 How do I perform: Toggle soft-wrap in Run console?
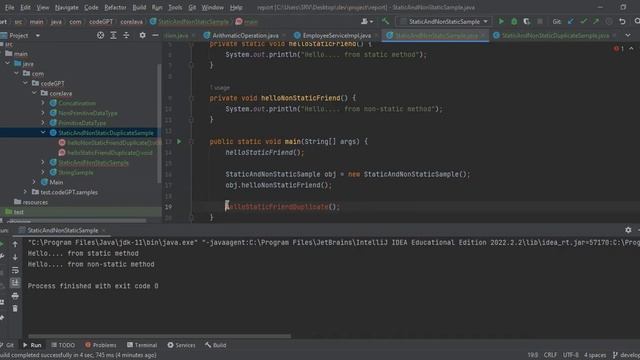[15, 270]
